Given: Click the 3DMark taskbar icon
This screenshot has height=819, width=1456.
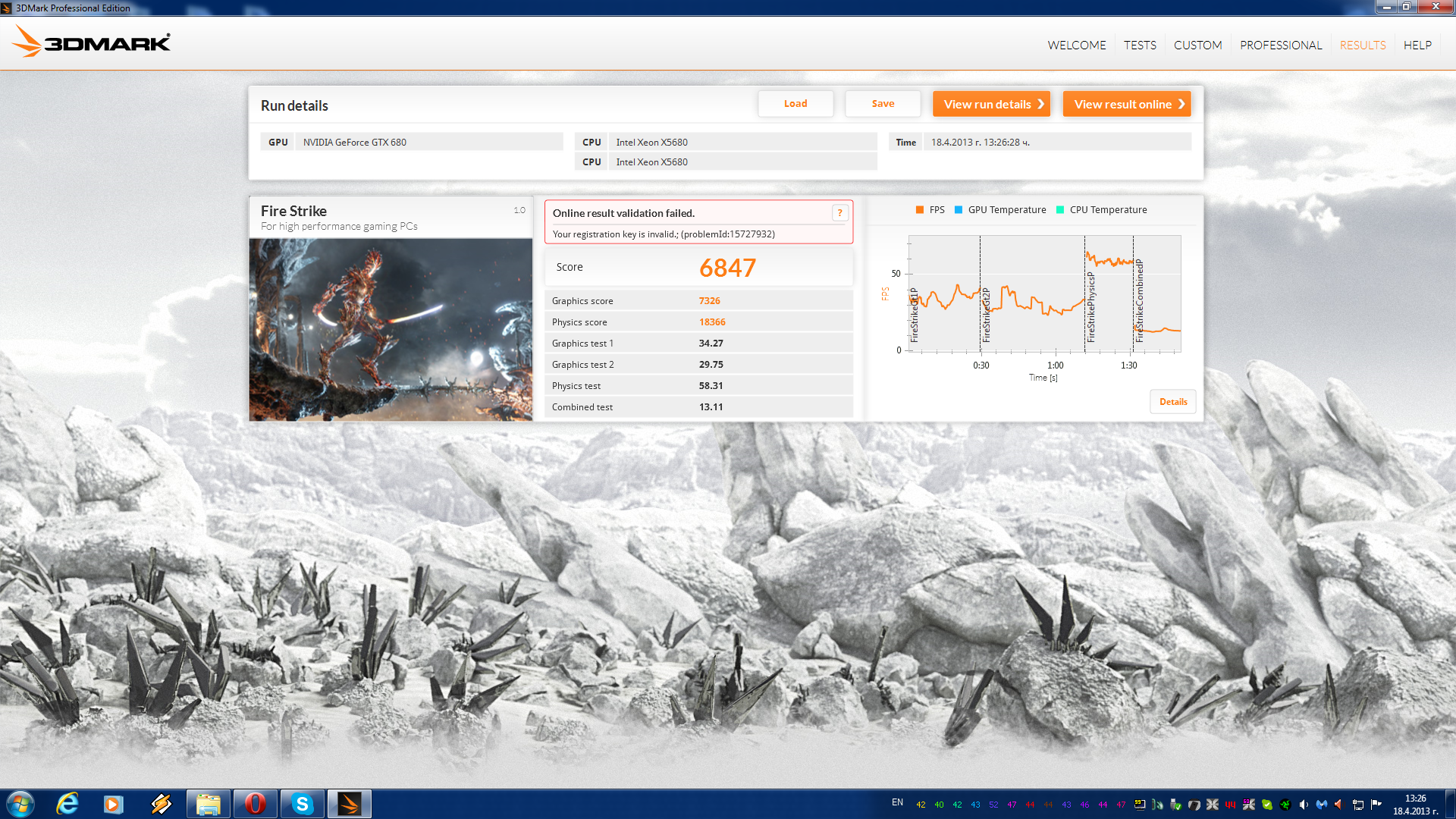Looking at the screenshot, I should pyautogui.click(x=350, y=804).
